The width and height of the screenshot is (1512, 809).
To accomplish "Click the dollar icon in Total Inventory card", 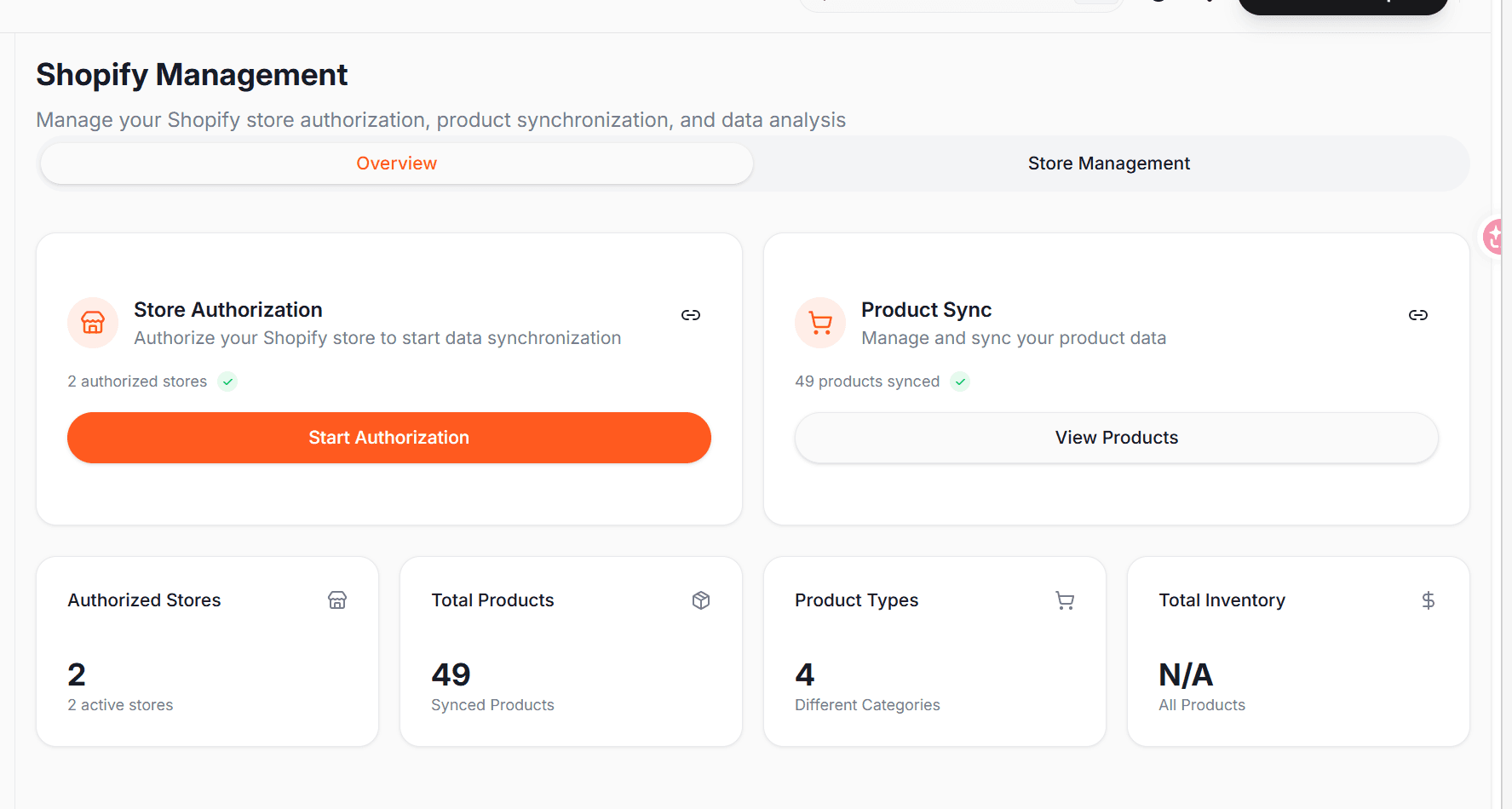I will pyautogui.click(x=1429, y=600).
